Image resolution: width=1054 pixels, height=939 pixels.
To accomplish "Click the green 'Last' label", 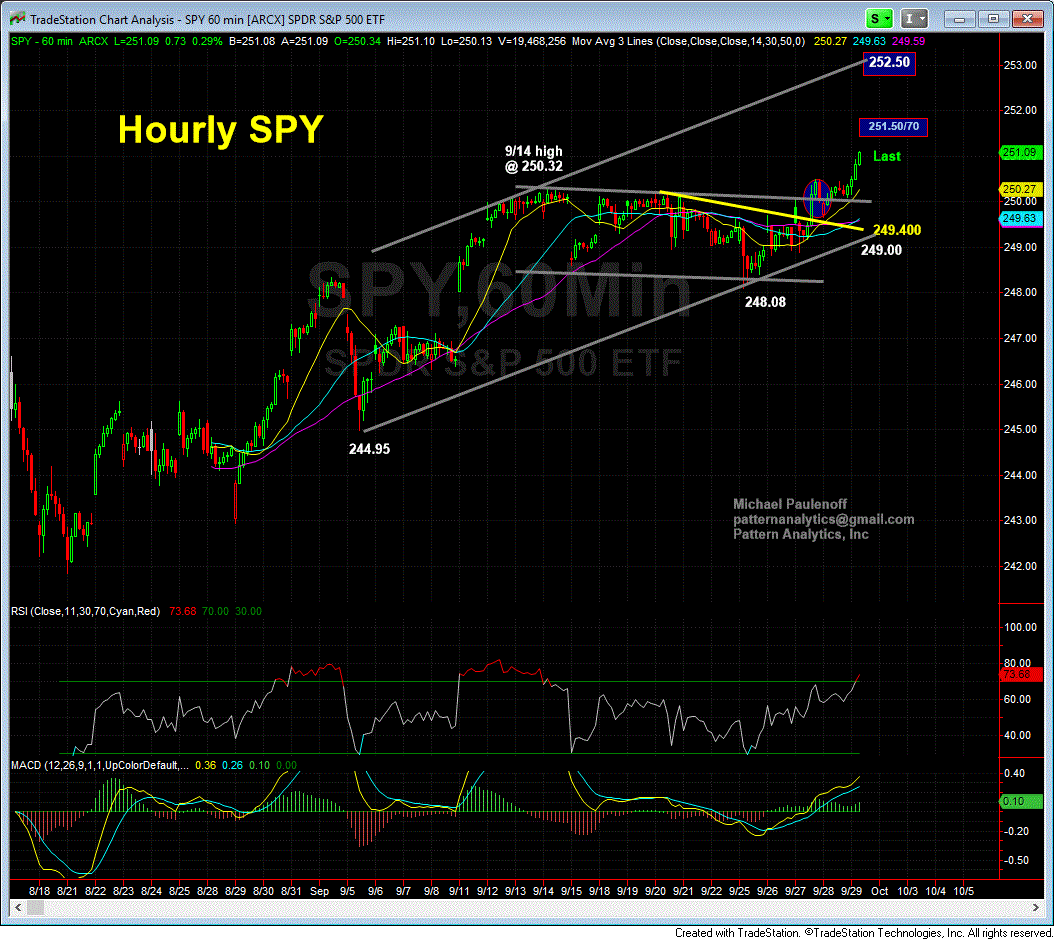I will [x=887, y=156].
